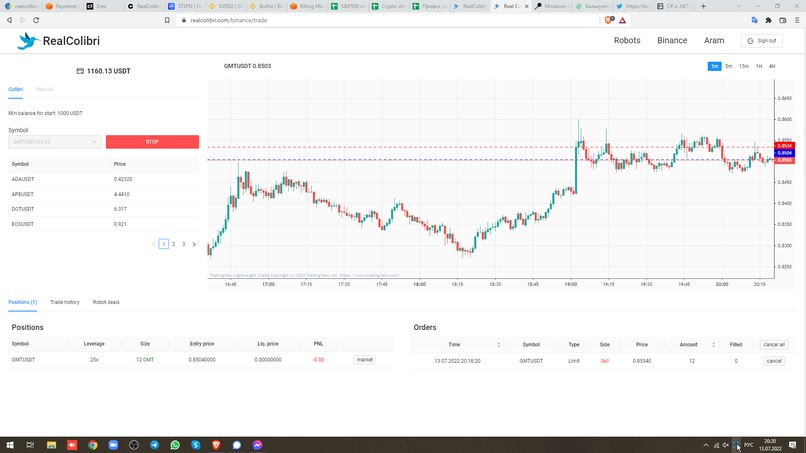Click the red 0.8534 price label on chart

[784, 146]
